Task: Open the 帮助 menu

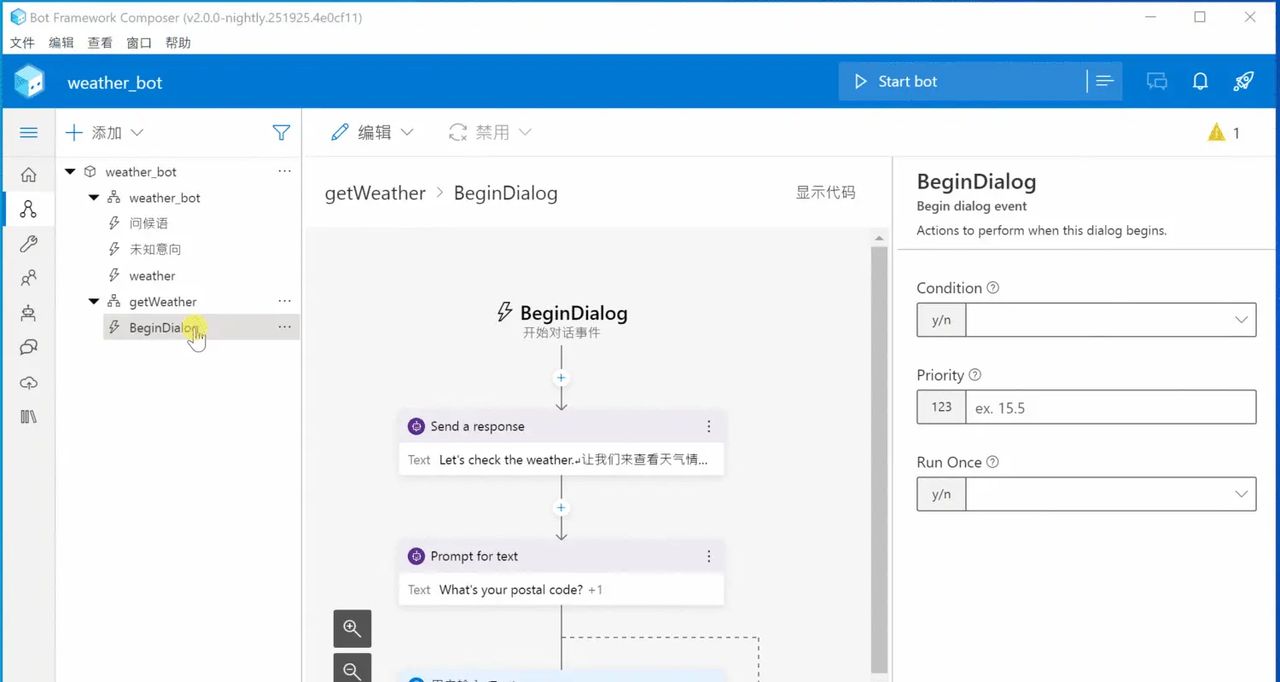Action: pos(178,43)
